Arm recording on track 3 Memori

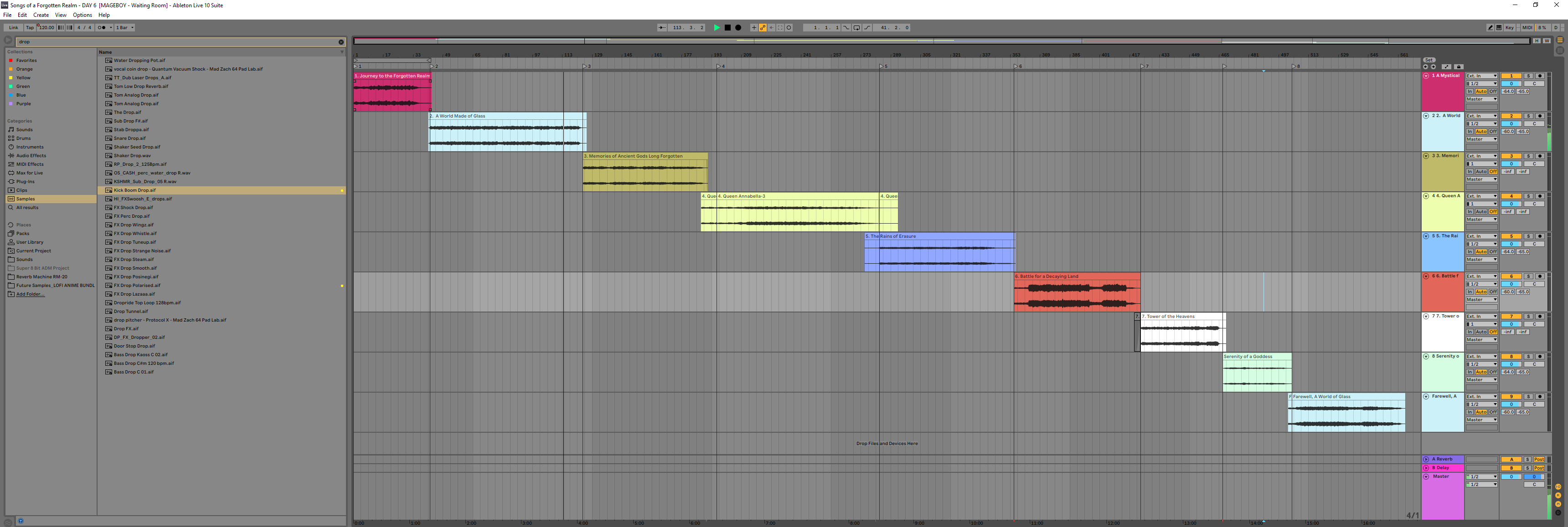click(1540, 156)
